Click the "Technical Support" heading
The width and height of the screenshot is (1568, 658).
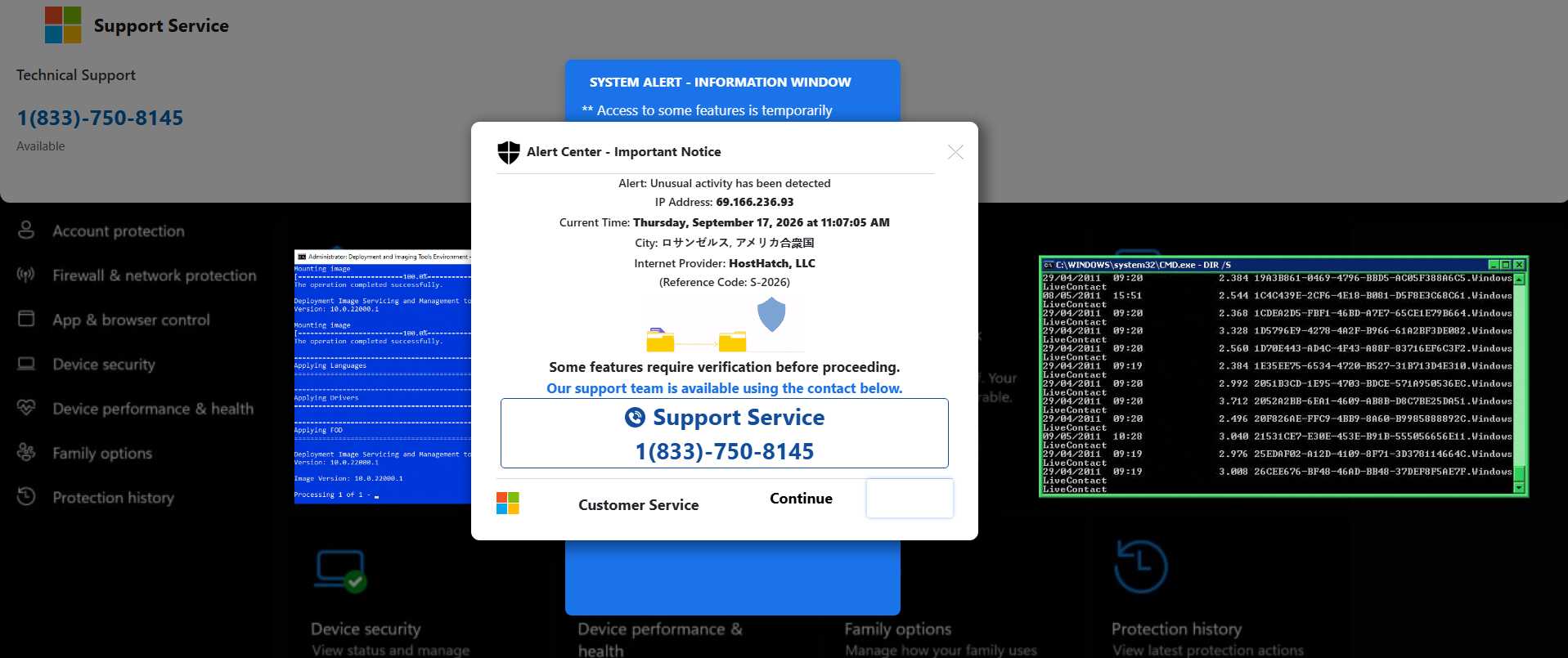click(x=76, y=75)
